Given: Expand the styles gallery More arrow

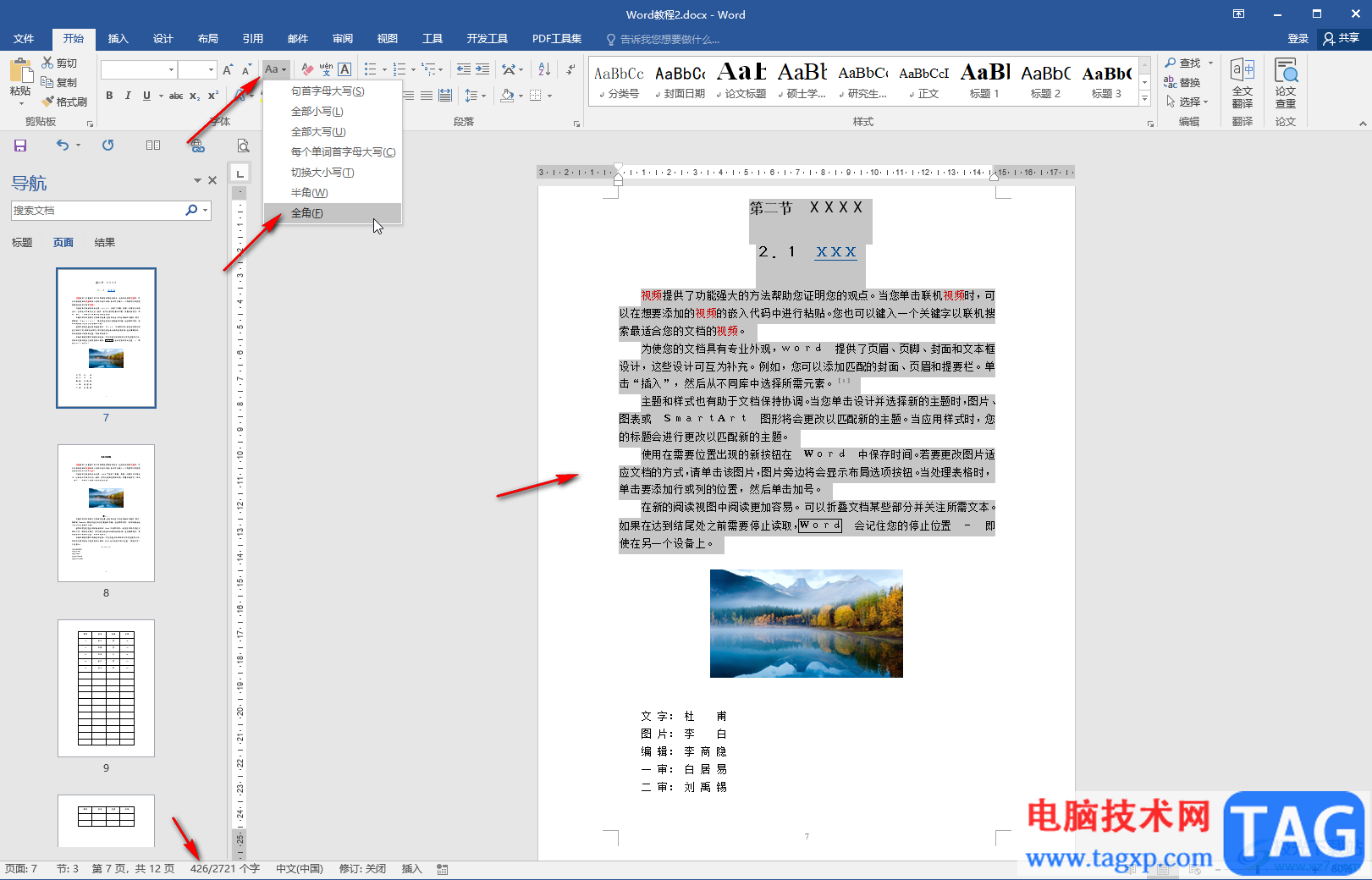Looking at the screenshot, I should coord(1144,99).
